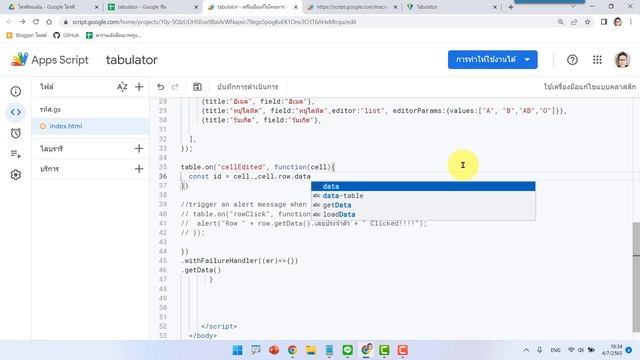Choose 'data-table' autocomplete suggestion
The image size is (640, 360).
(423, 196)
